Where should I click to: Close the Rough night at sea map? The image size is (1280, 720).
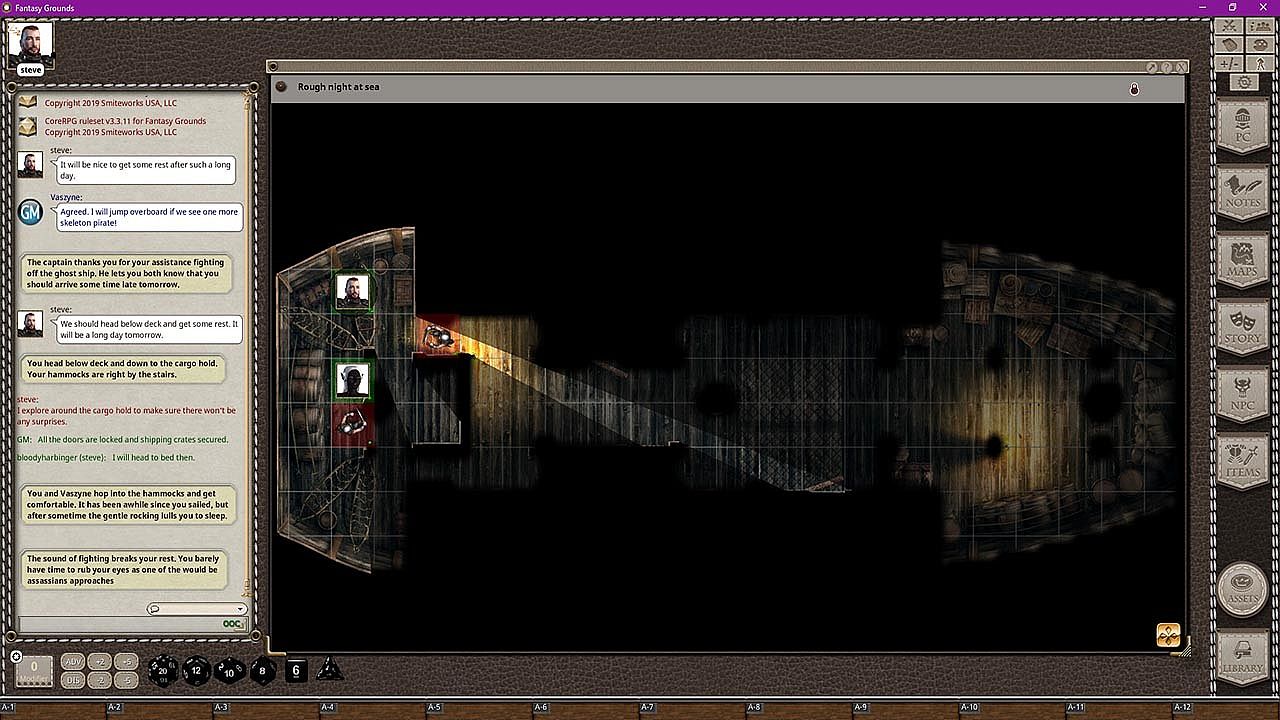pos(1181,67)
